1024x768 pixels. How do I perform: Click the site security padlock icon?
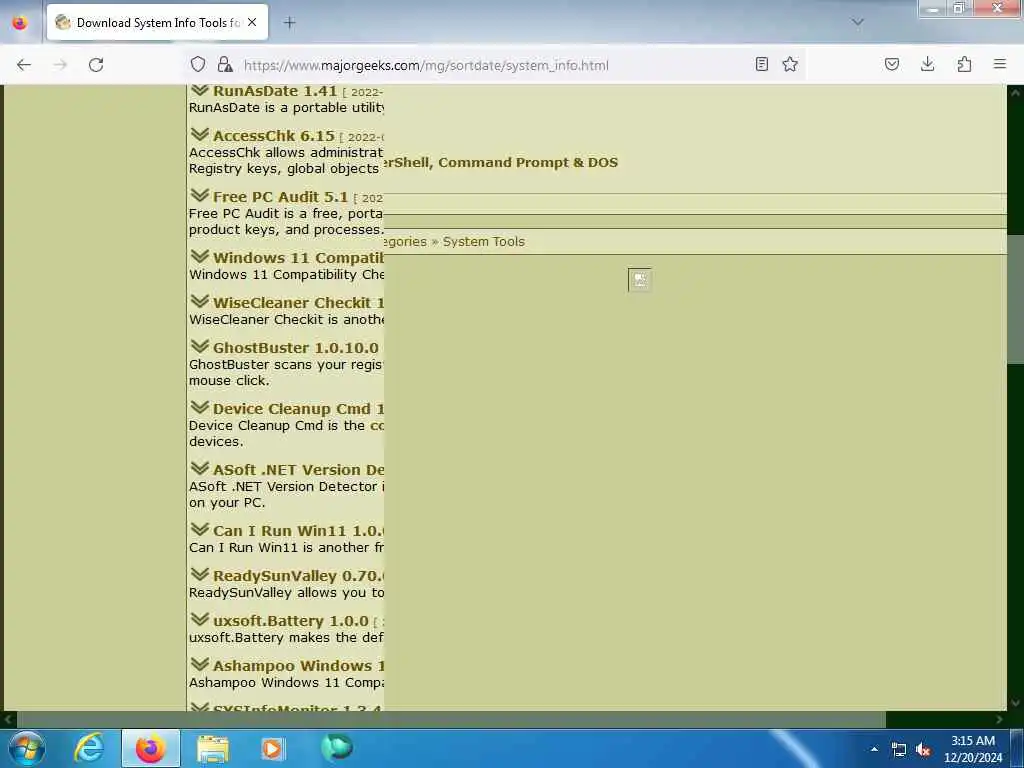pyautogui.click(x=225, y=64)
